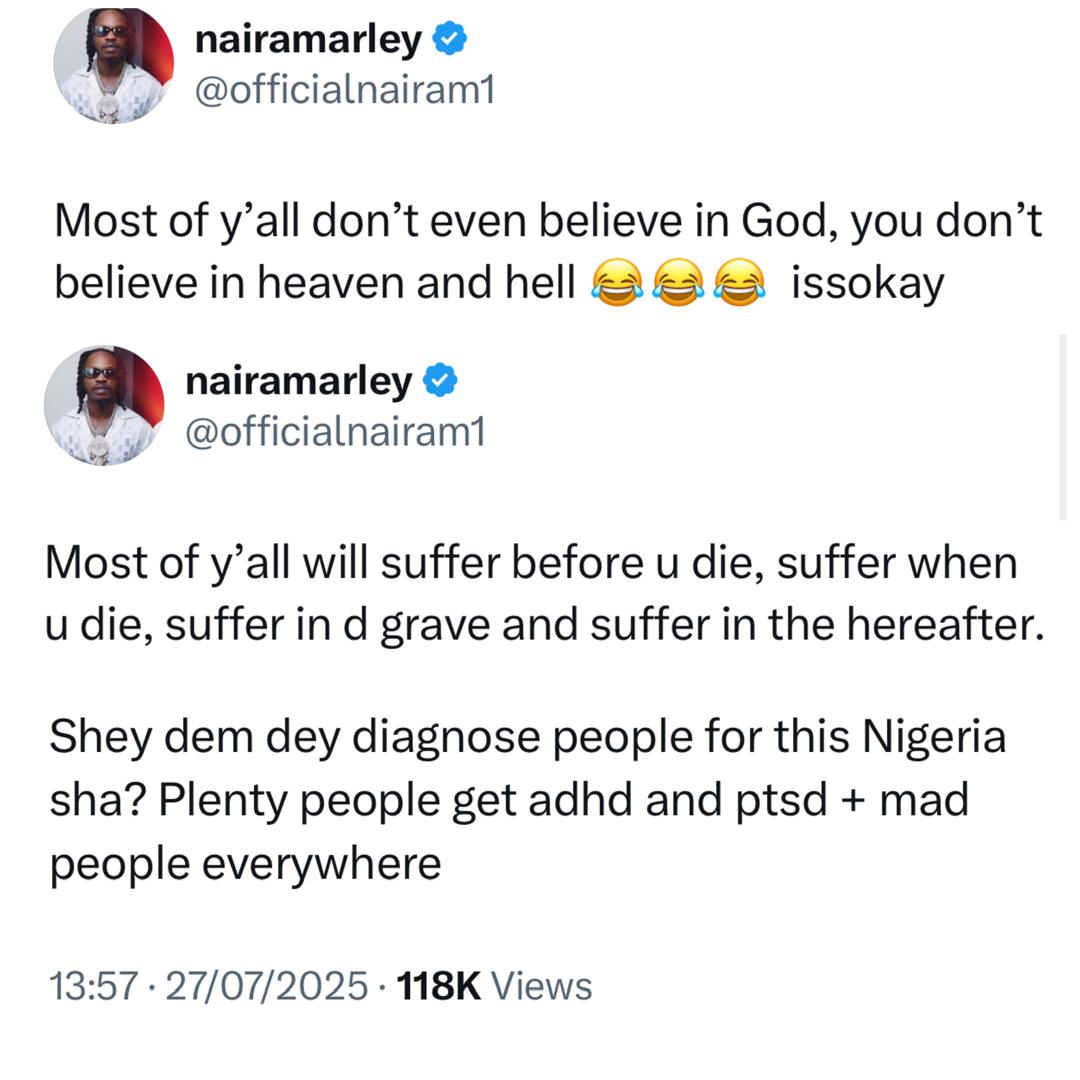Image resolution: width=1080 pixels, height=1080 pixels.
Task: Click the scrollbar on the right edge
Action: (1062, 428)
